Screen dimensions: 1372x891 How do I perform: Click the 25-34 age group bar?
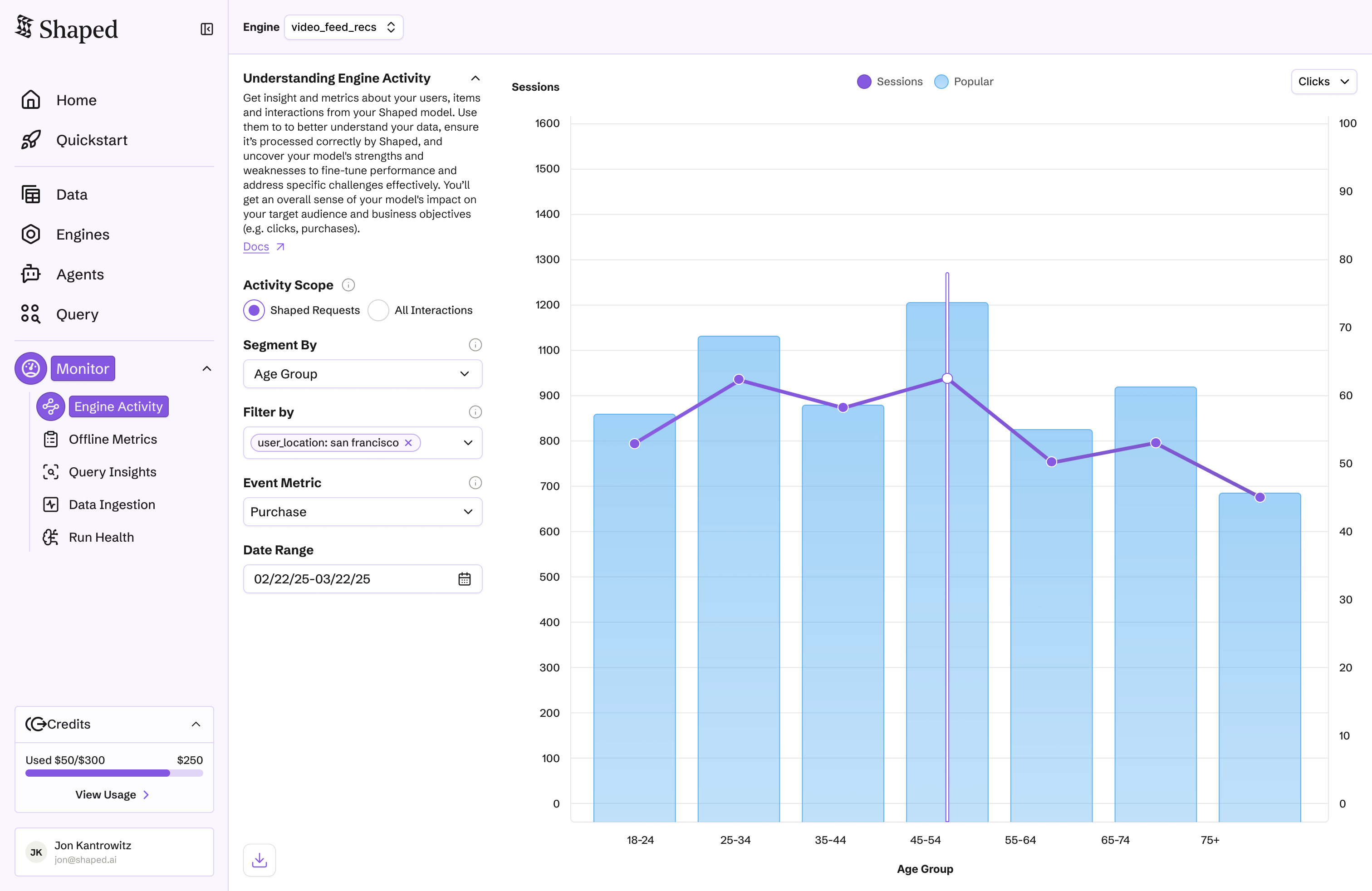tap(739, 578)
